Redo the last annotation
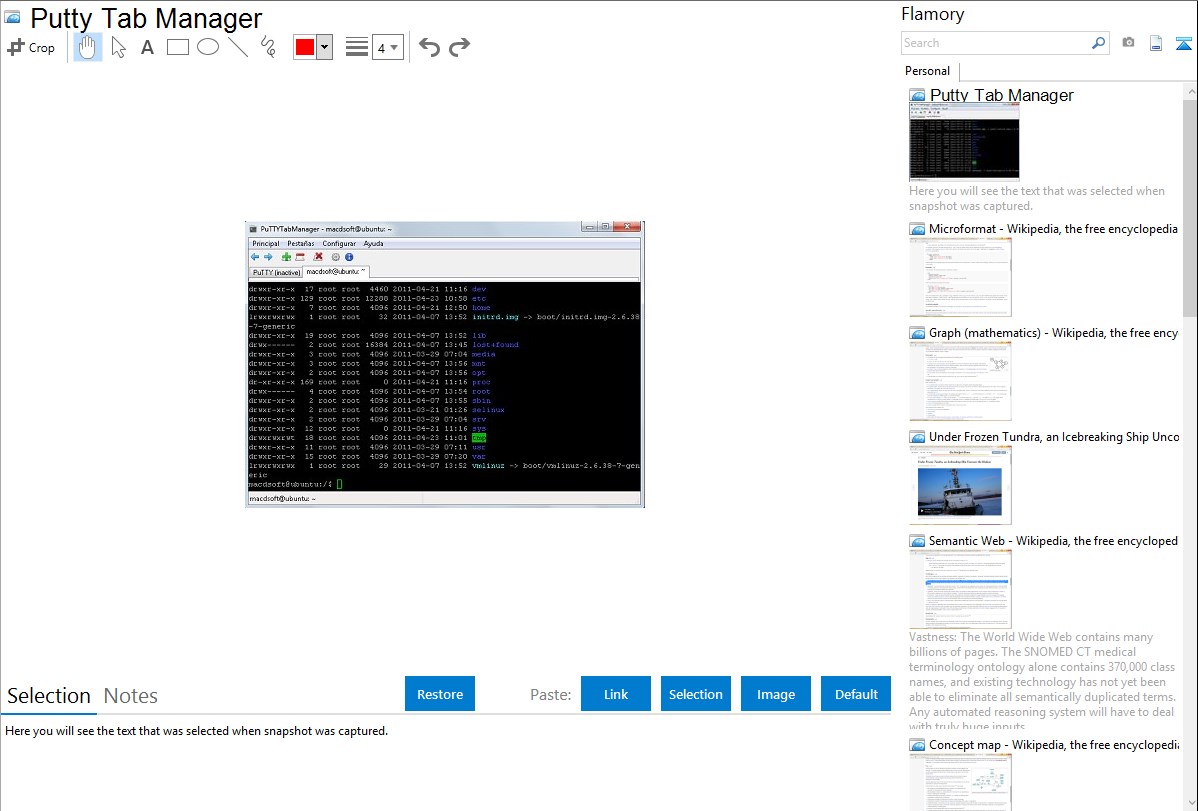 point(459,47)
